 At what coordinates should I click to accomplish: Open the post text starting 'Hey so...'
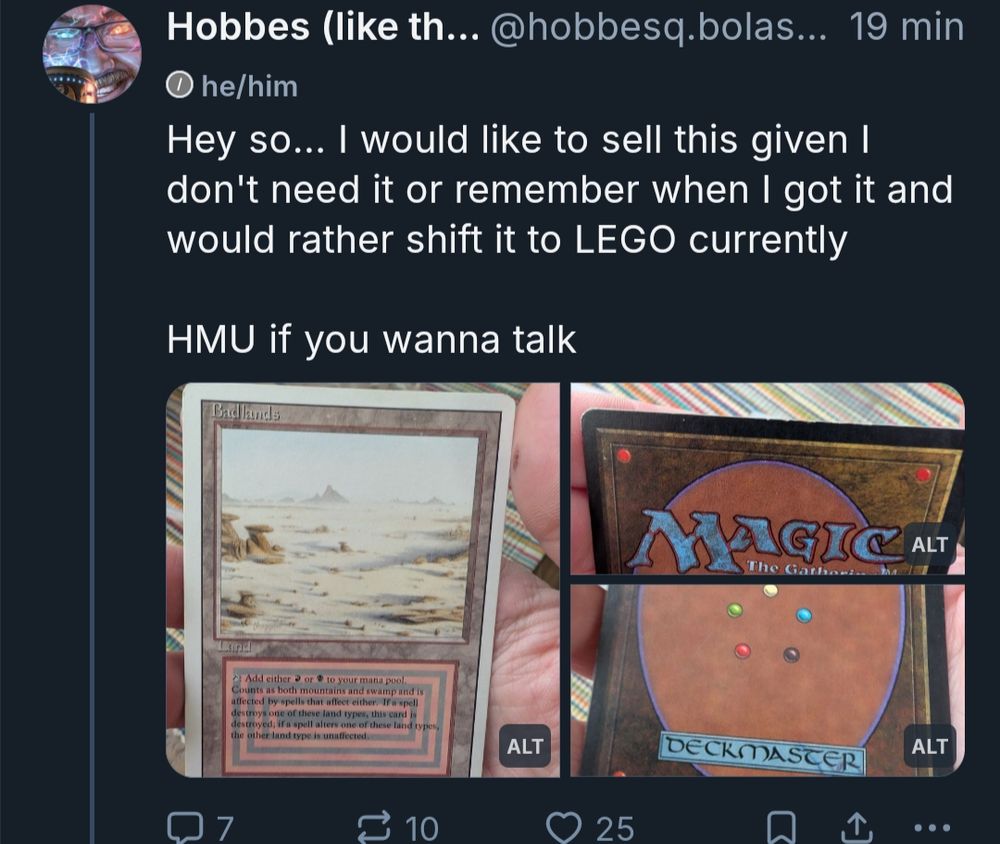click(x=559, y=239)
